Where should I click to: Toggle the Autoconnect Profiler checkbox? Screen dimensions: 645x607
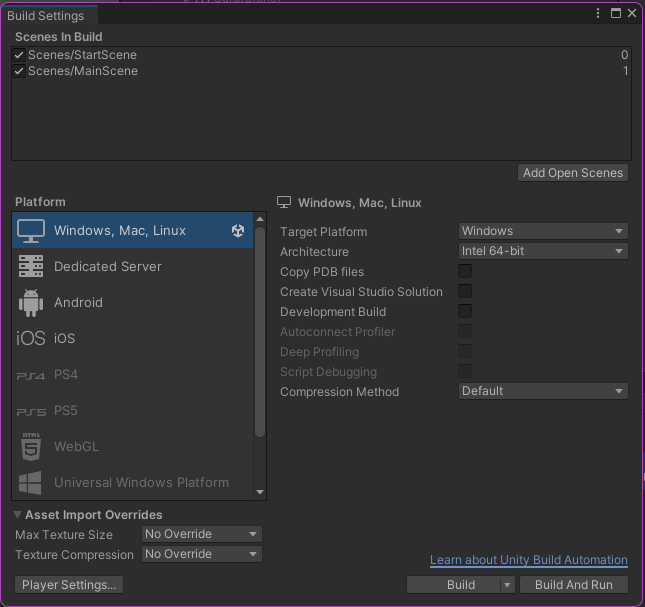[465, 331]
